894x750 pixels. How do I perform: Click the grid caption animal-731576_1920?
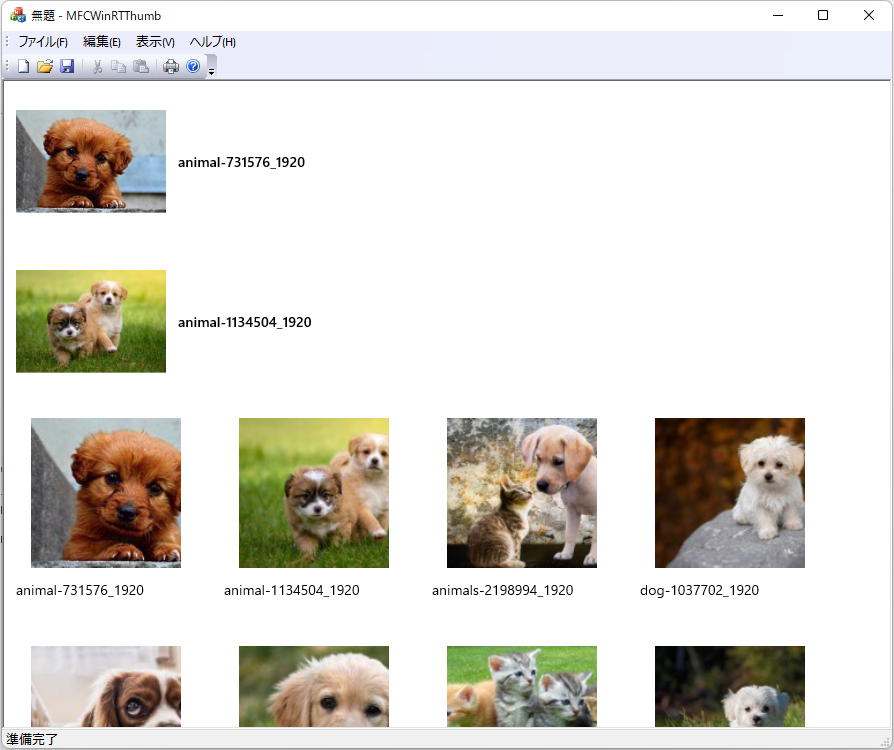click(80, 590)
